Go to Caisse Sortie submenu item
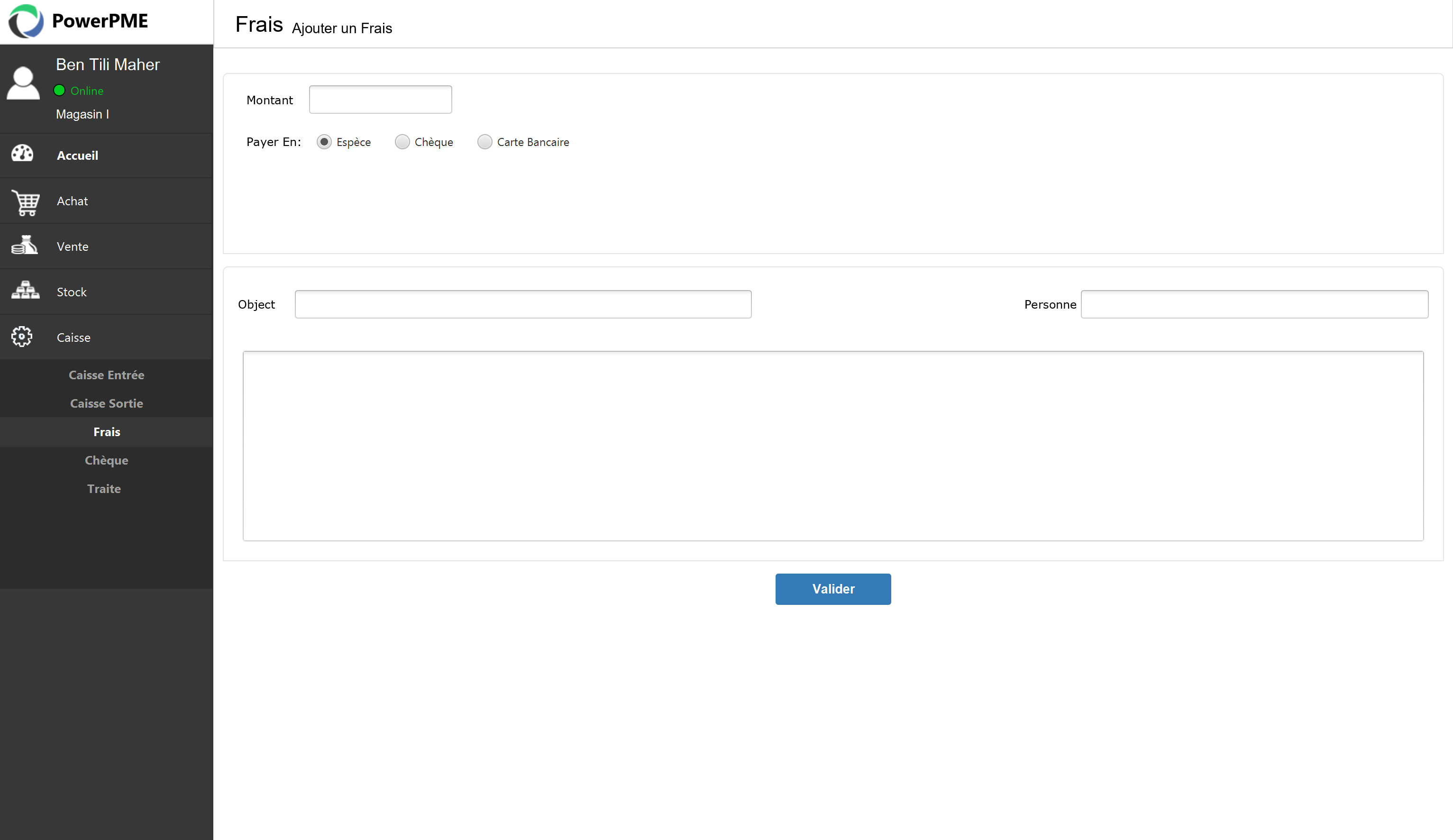Viewport: 1453px width, 840px height. click(107, 403)
